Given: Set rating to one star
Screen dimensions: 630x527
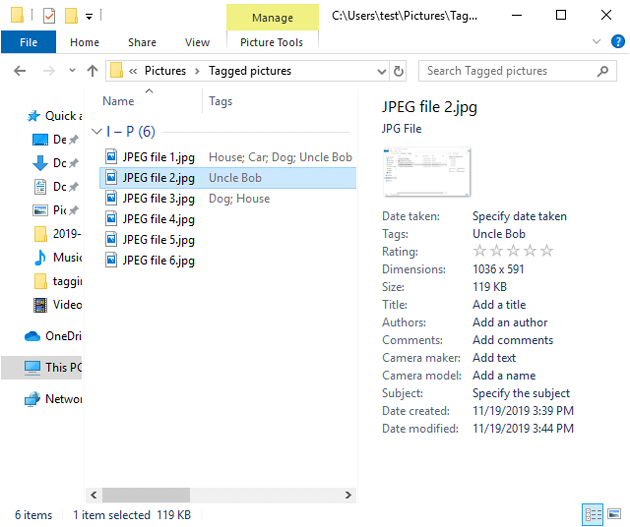Looking at the screenshot, I should click(479, 251).
